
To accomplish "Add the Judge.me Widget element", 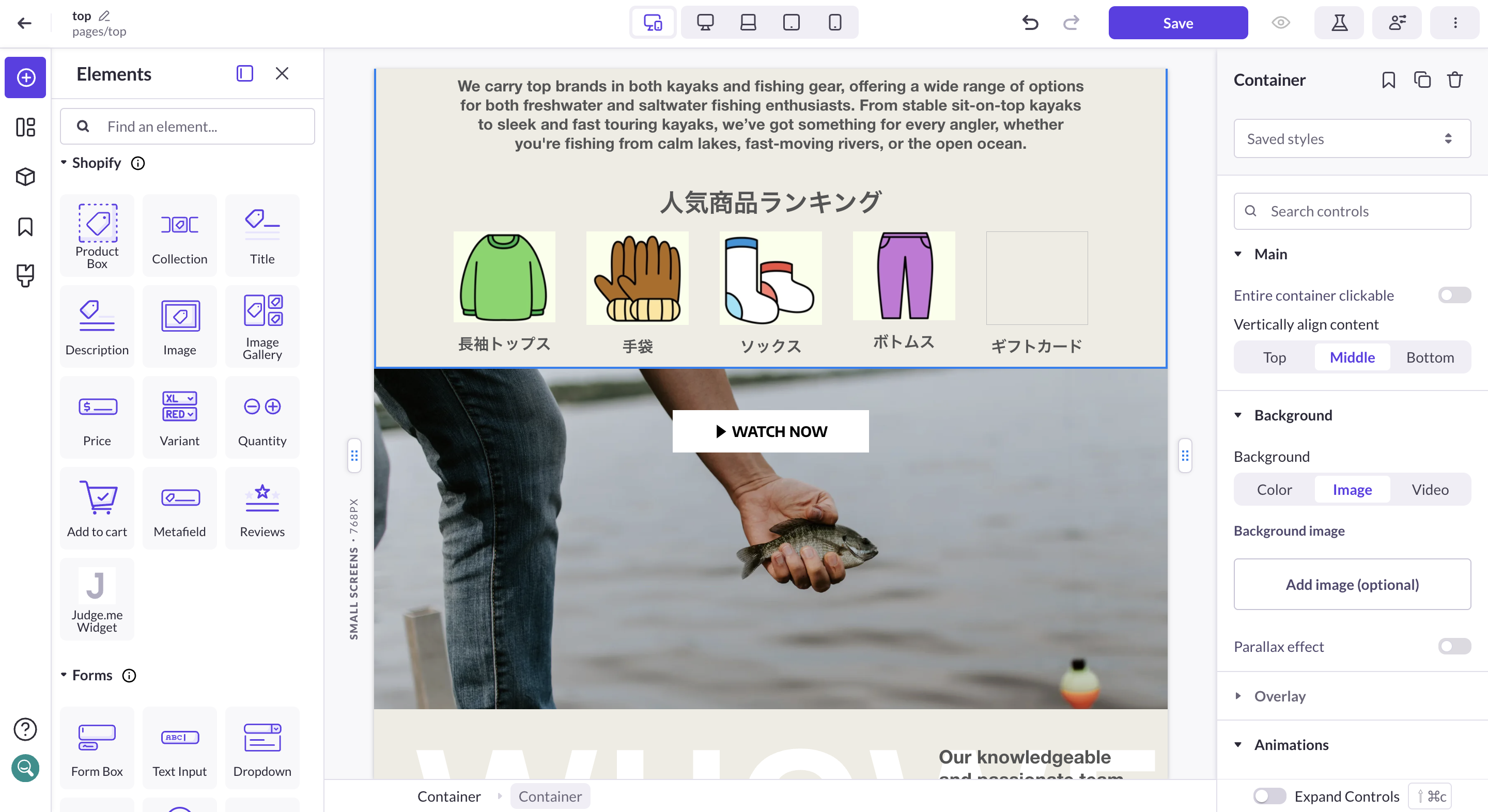I will coord(97,600).
